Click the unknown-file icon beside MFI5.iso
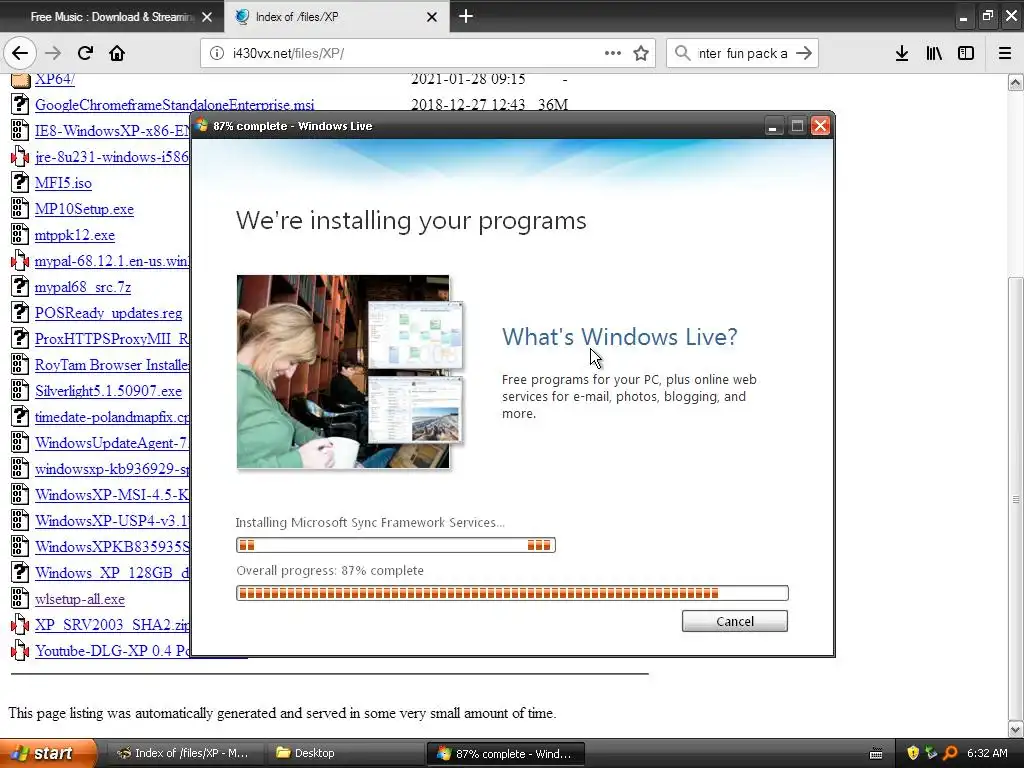 coord(20,182)
